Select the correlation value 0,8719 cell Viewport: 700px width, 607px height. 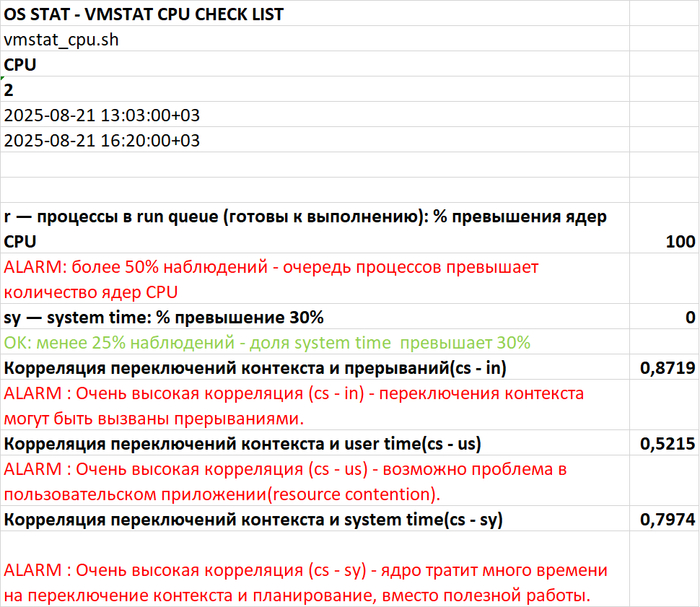[664, 369]
